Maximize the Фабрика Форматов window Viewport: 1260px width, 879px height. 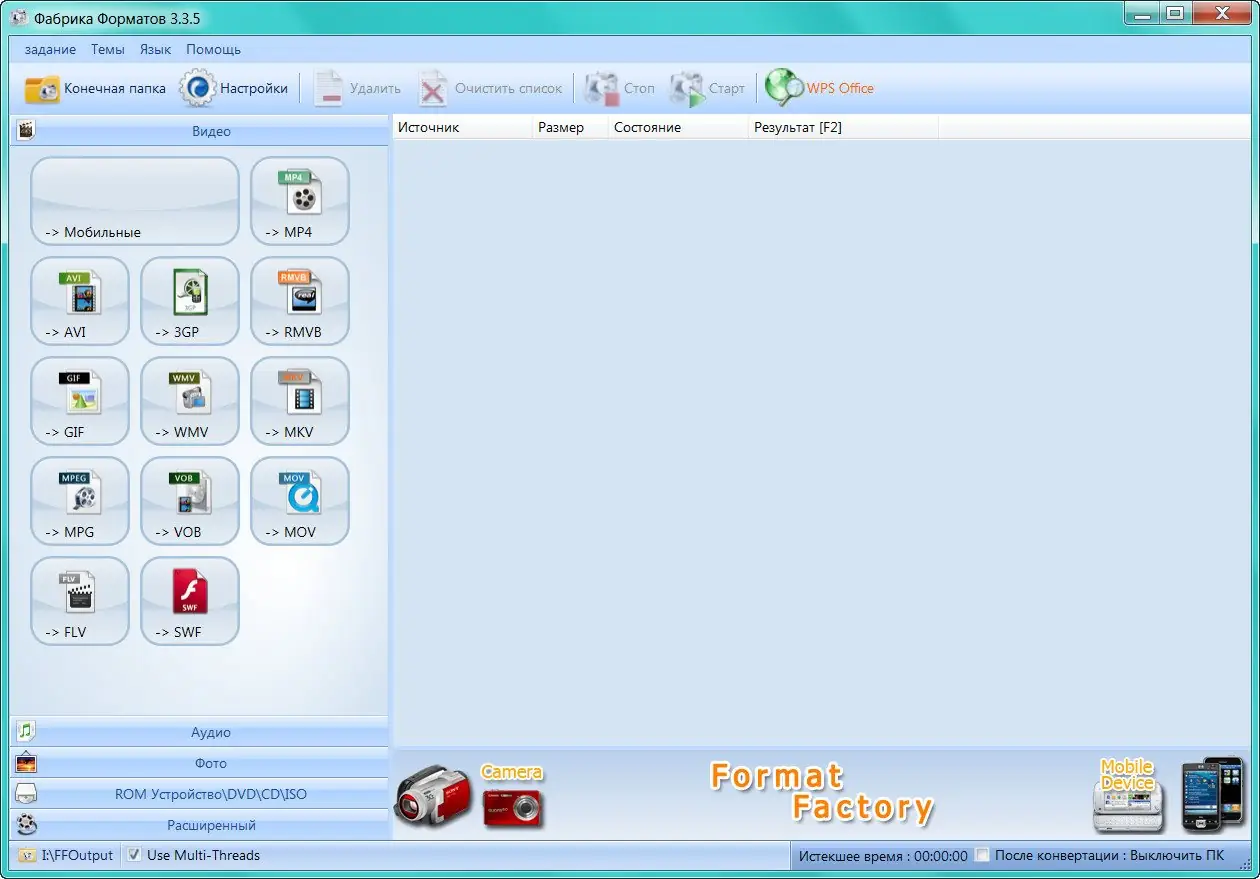1174,13
